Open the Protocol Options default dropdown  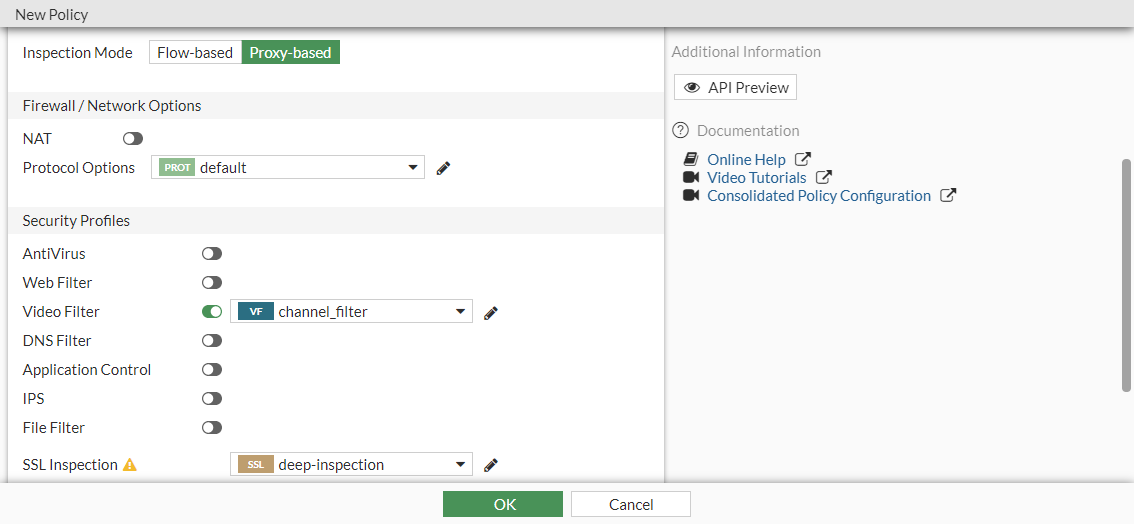288,168
